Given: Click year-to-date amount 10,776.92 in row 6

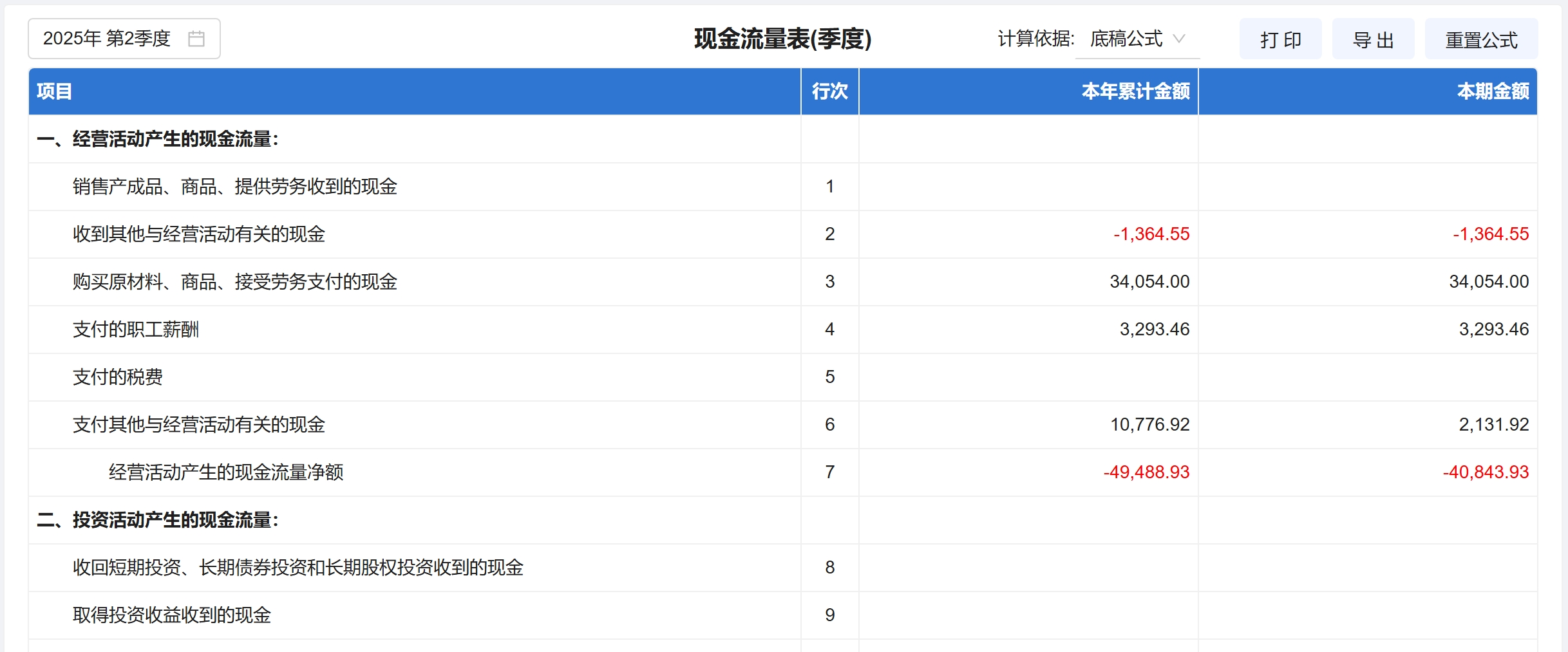Looking at the screenshot, I should point(1149,425).
